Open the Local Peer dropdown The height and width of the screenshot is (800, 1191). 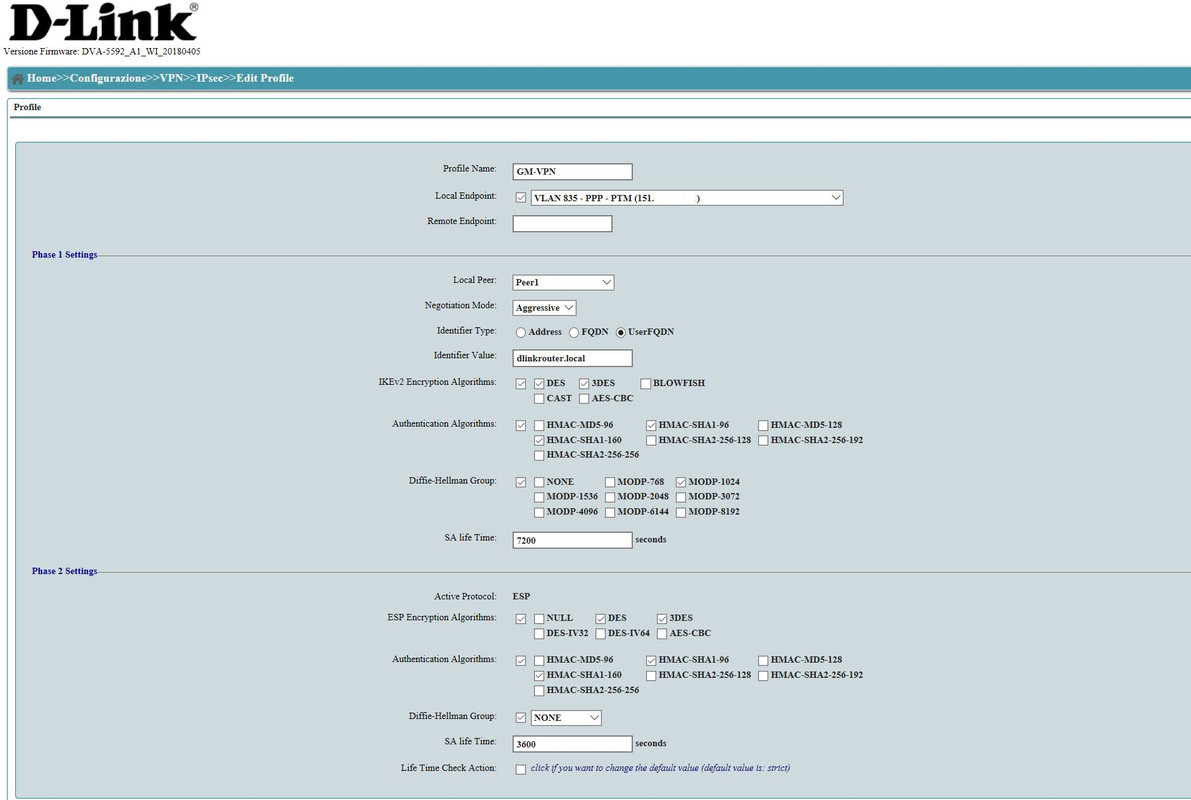pos(563,283)
